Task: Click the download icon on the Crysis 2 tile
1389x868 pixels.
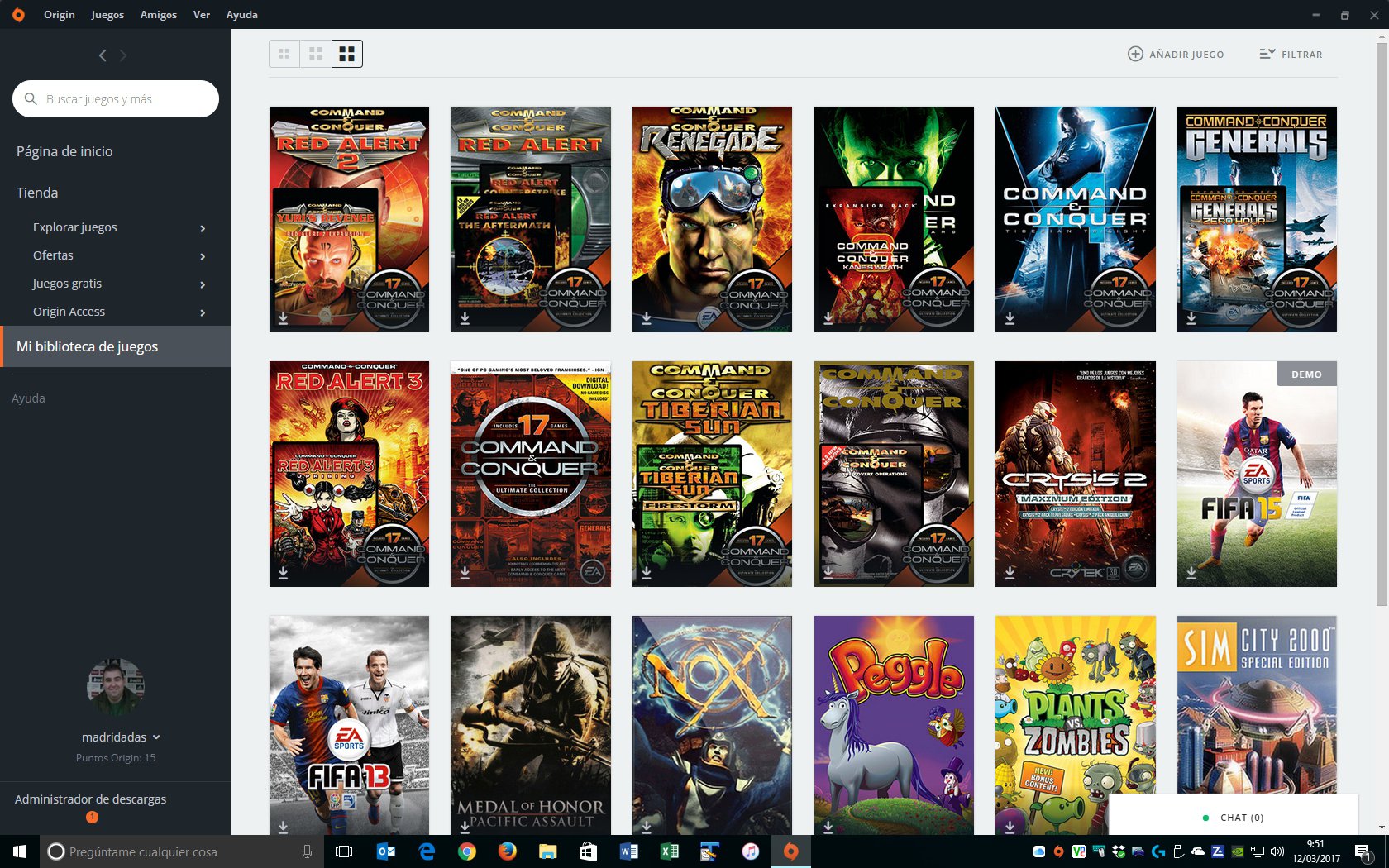Action: pos(1010,572)
